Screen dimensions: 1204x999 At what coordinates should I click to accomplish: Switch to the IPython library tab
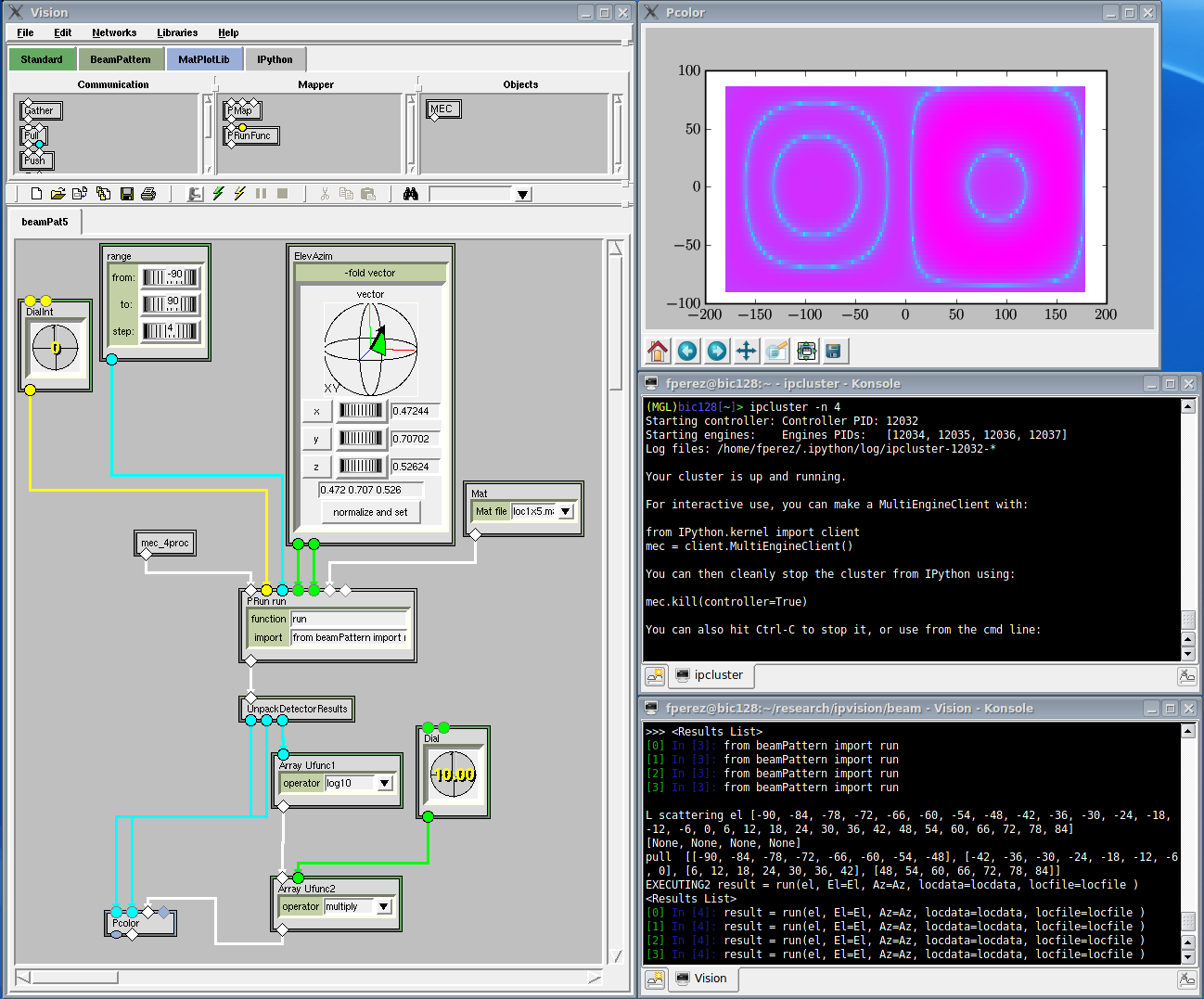click(275, 59)
